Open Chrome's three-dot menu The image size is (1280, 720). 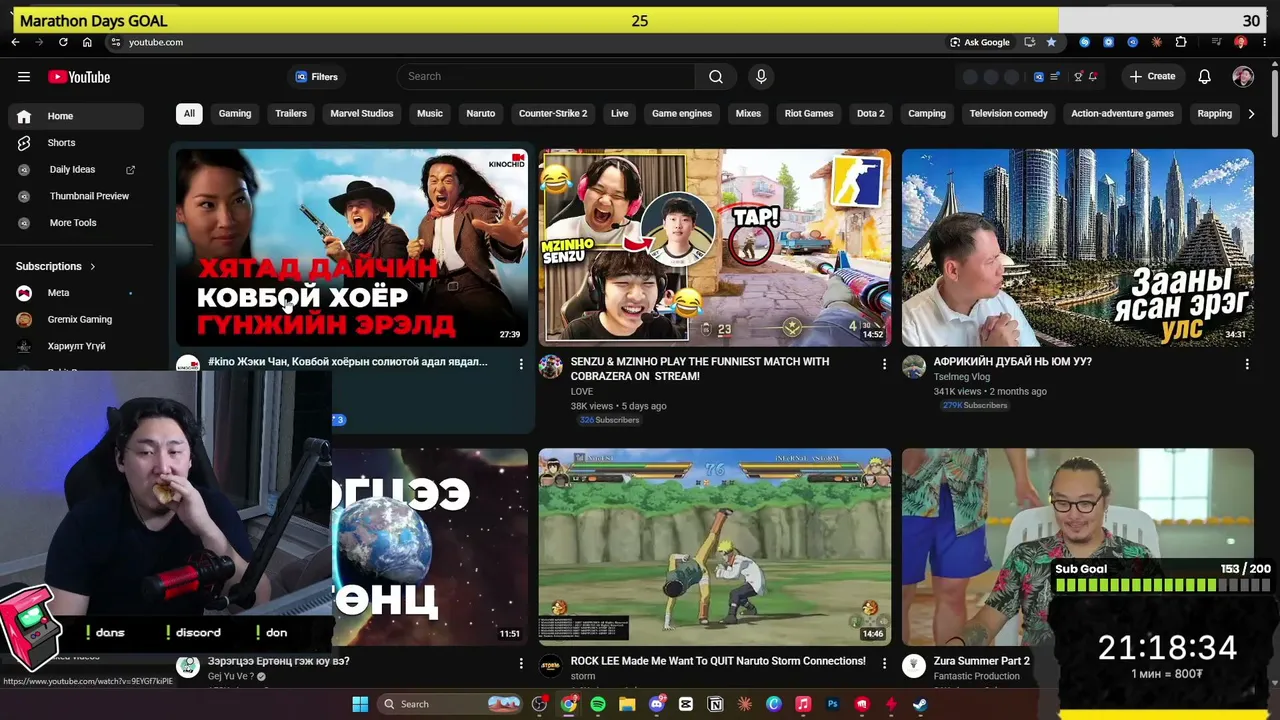coord(1264,42)
